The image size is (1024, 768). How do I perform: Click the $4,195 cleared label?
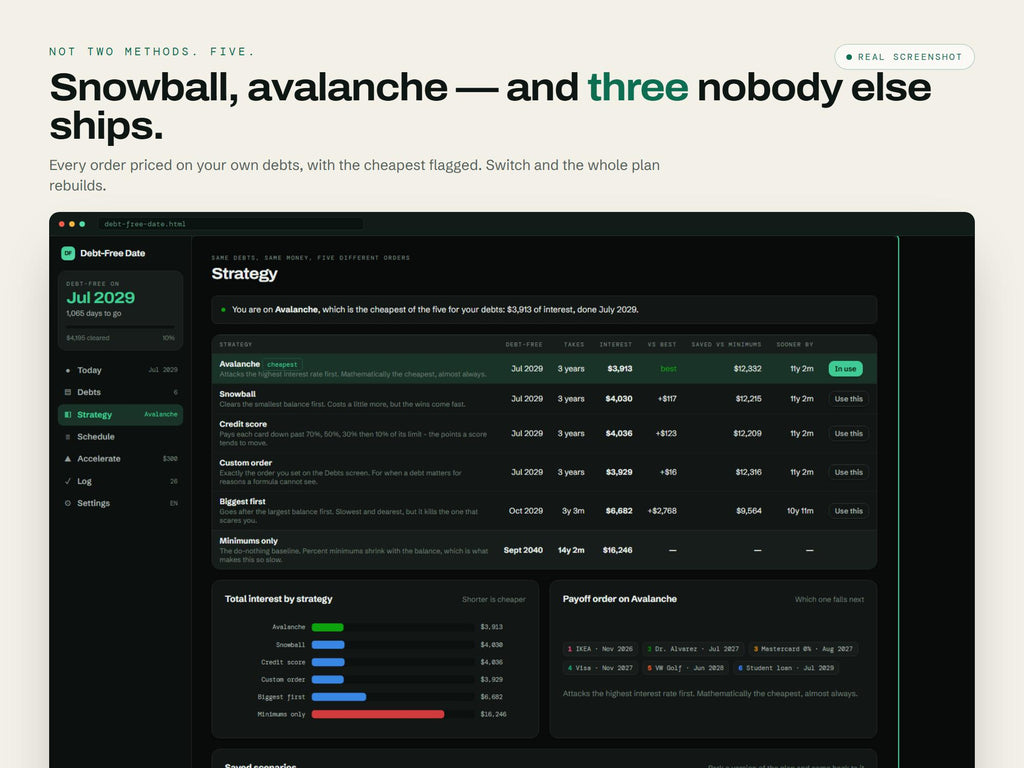click(88, 338)
